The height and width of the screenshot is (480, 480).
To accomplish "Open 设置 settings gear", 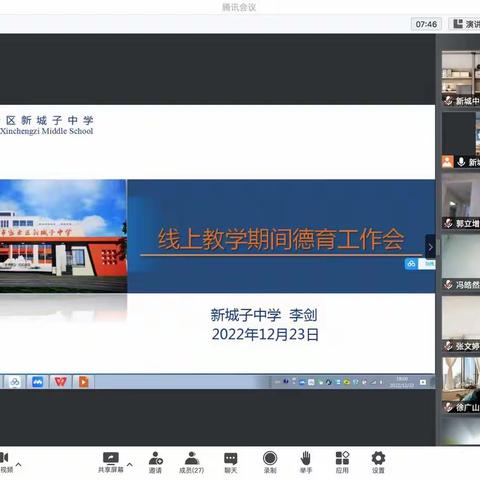I will [378, 462].
